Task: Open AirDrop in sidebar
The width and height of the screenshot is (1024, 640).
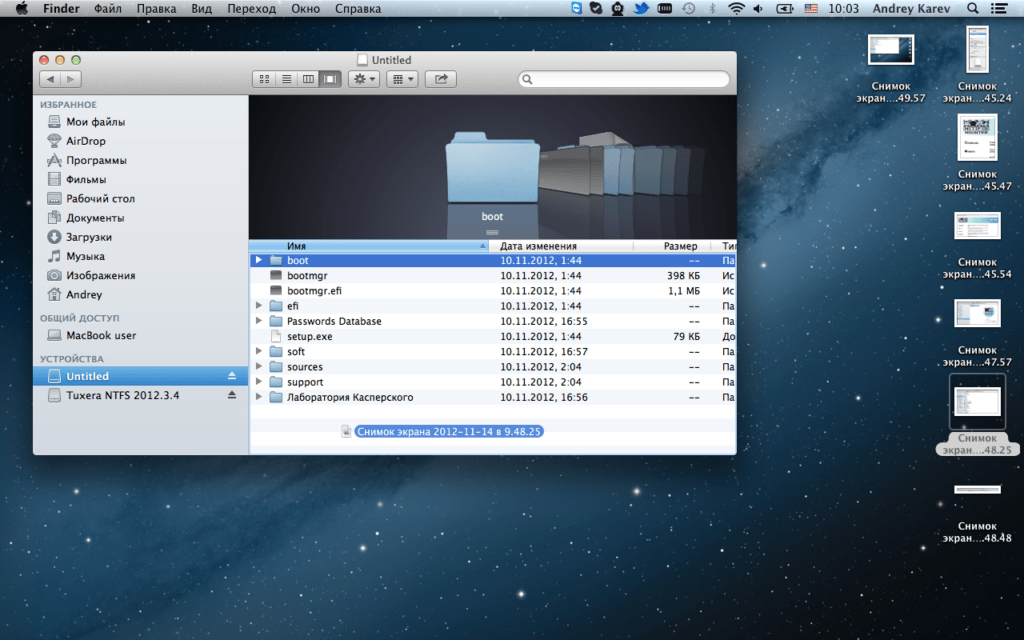Action: pos(86,141)
